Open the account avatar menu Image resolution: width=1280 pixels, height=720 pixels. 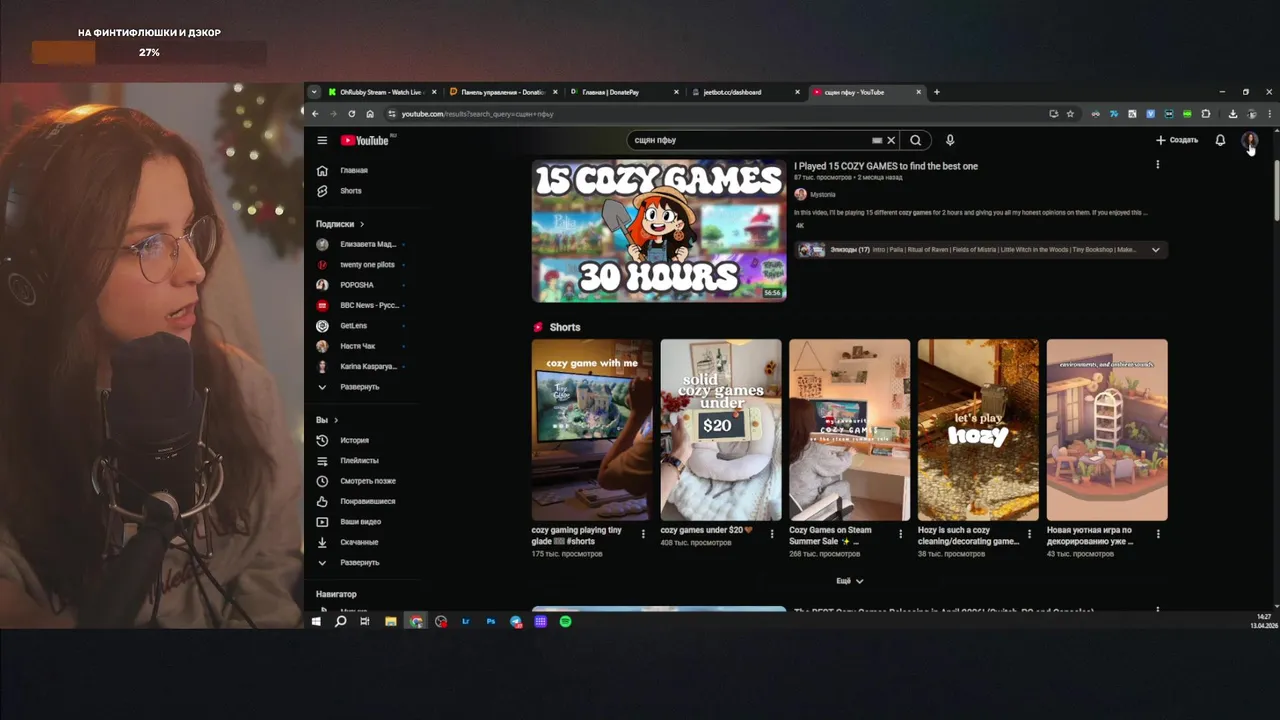pos(1249,140)
